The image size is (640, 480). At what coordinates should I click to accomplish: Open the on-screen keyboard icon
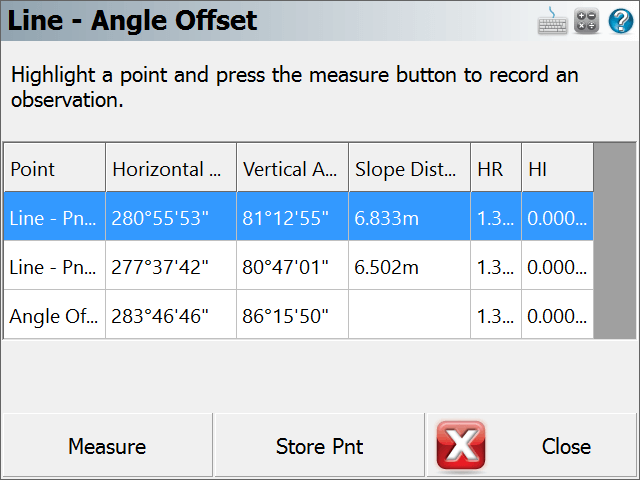pyautogui.click(x=552, y=20)
